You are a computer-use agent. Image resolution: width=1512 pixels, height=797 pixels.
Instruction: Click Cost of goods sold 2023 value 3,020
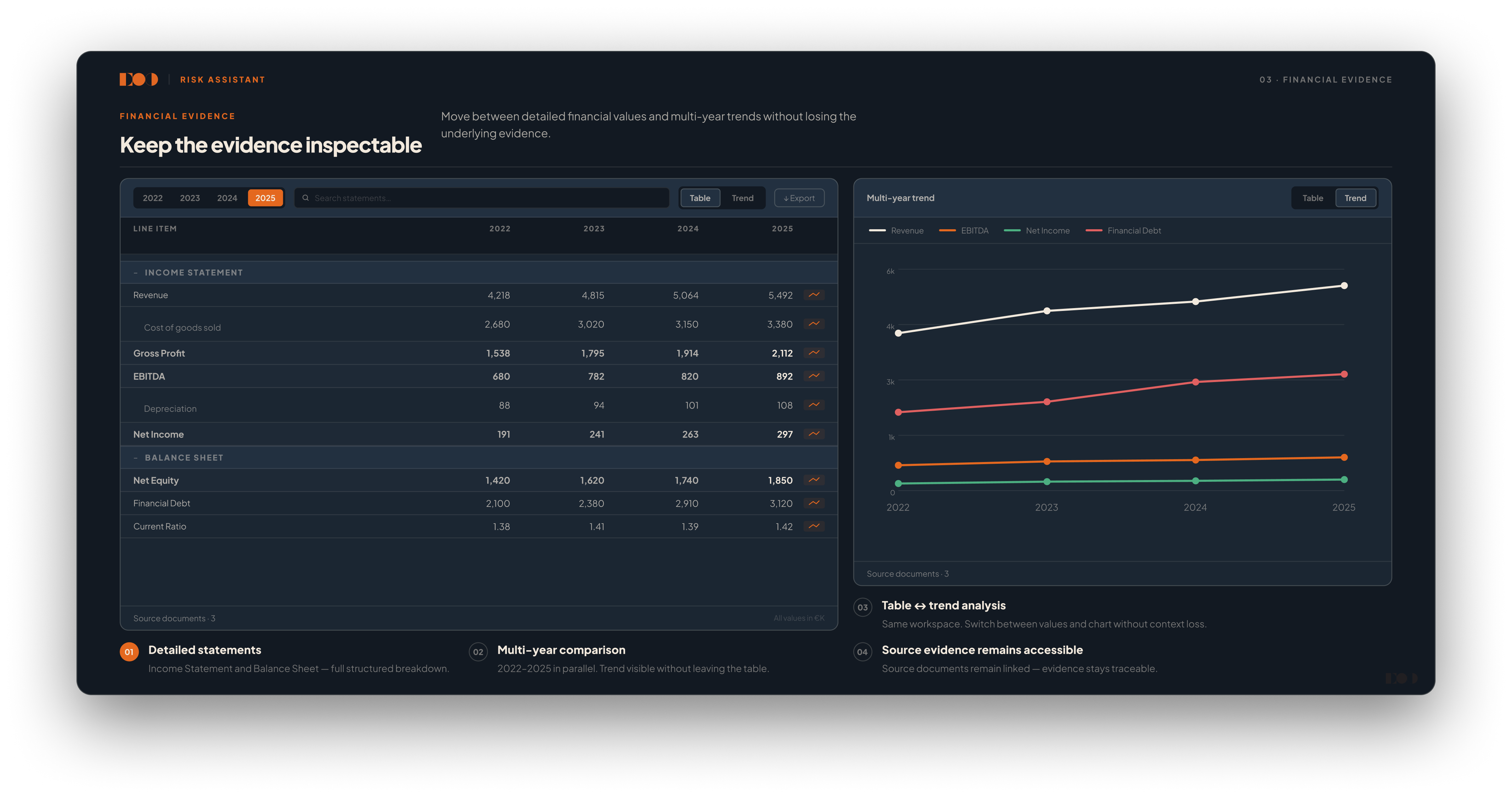click(x=590, y=324)
